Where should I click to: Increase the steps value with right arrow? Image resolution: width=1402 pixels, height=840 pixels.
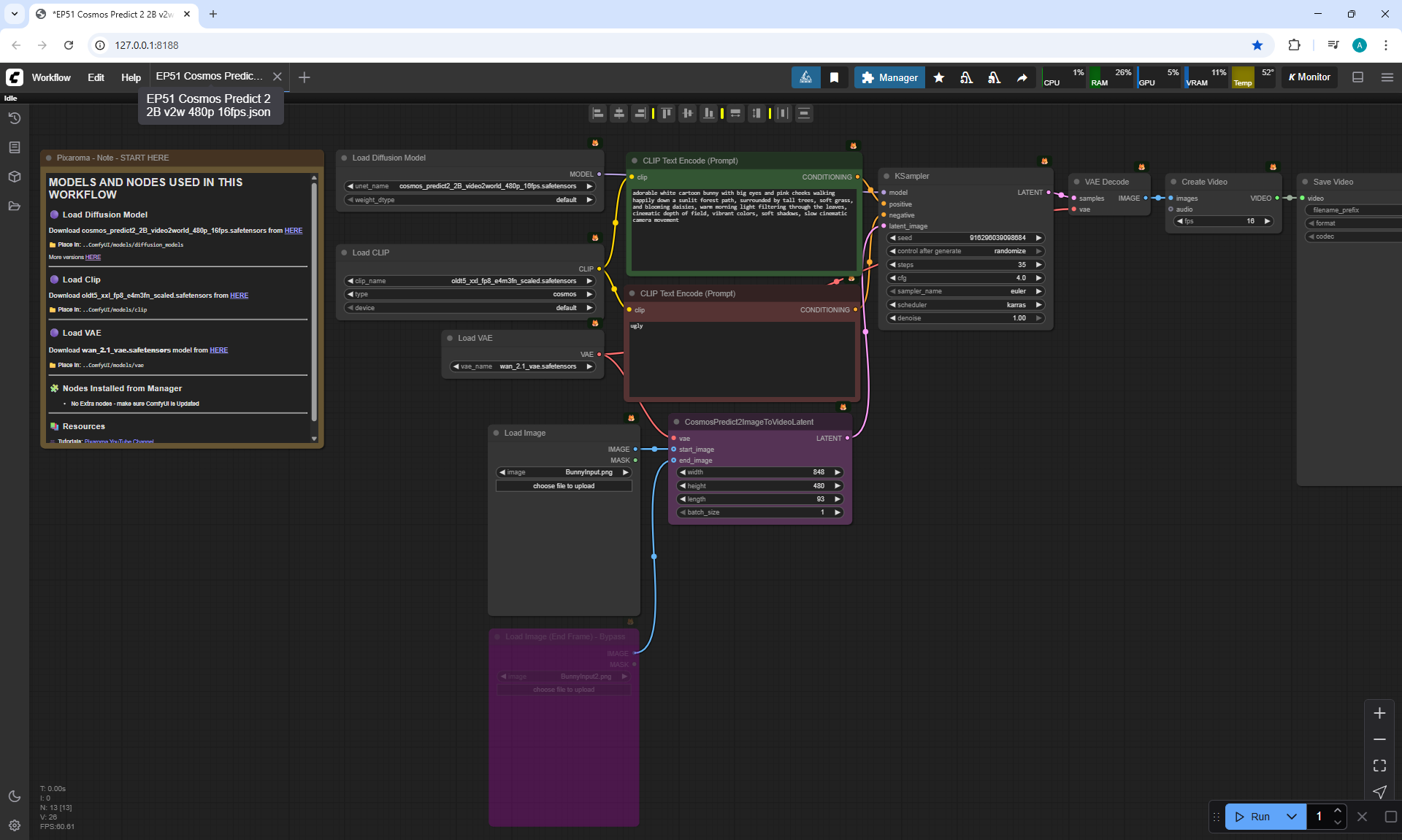[x=1038, y=265]
